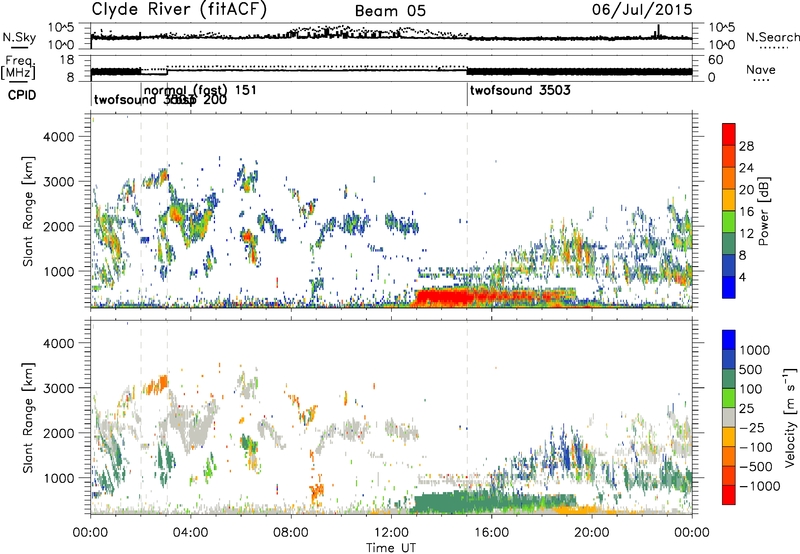Click the "normal (fast) 151" CPID label
This screenshot has width=800, height=554.
[200, 90]
